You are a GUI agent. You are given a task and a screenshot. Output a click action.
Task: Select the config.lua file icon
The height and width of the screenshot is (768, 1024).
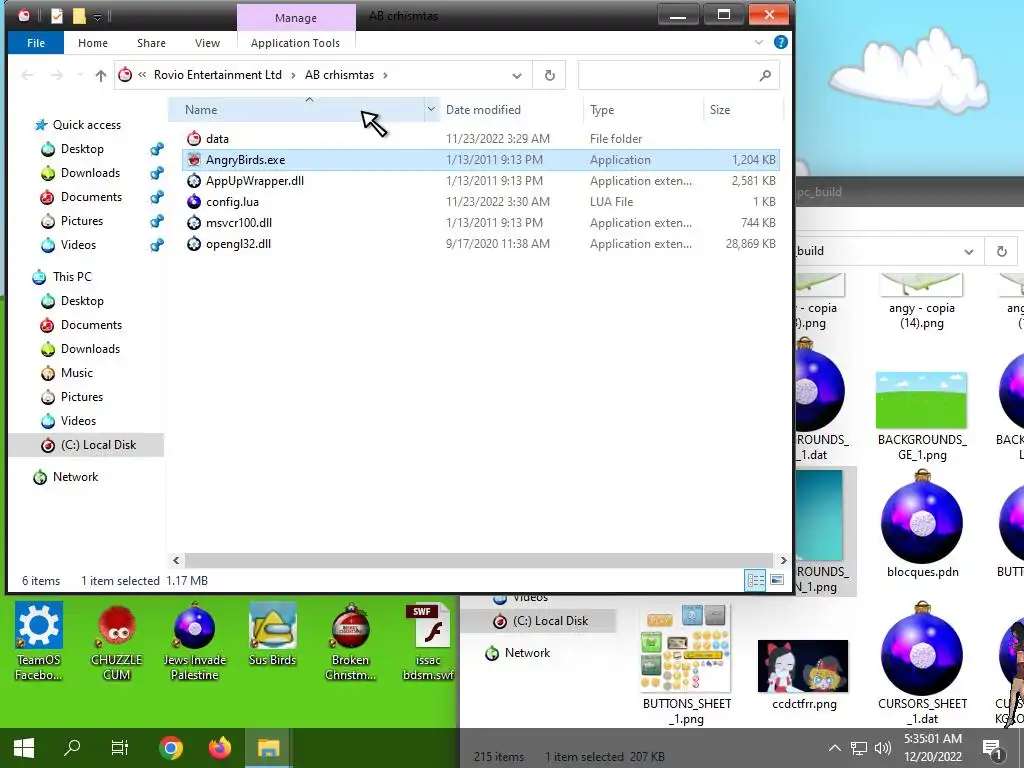pos(194,202)
